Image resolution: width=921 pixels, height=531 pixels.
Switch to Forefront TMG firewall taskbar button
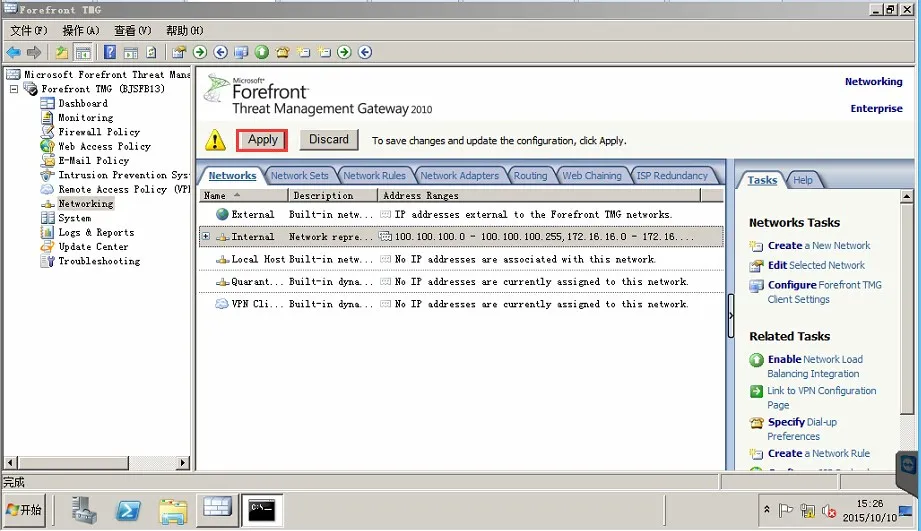(x=217, y=509)
